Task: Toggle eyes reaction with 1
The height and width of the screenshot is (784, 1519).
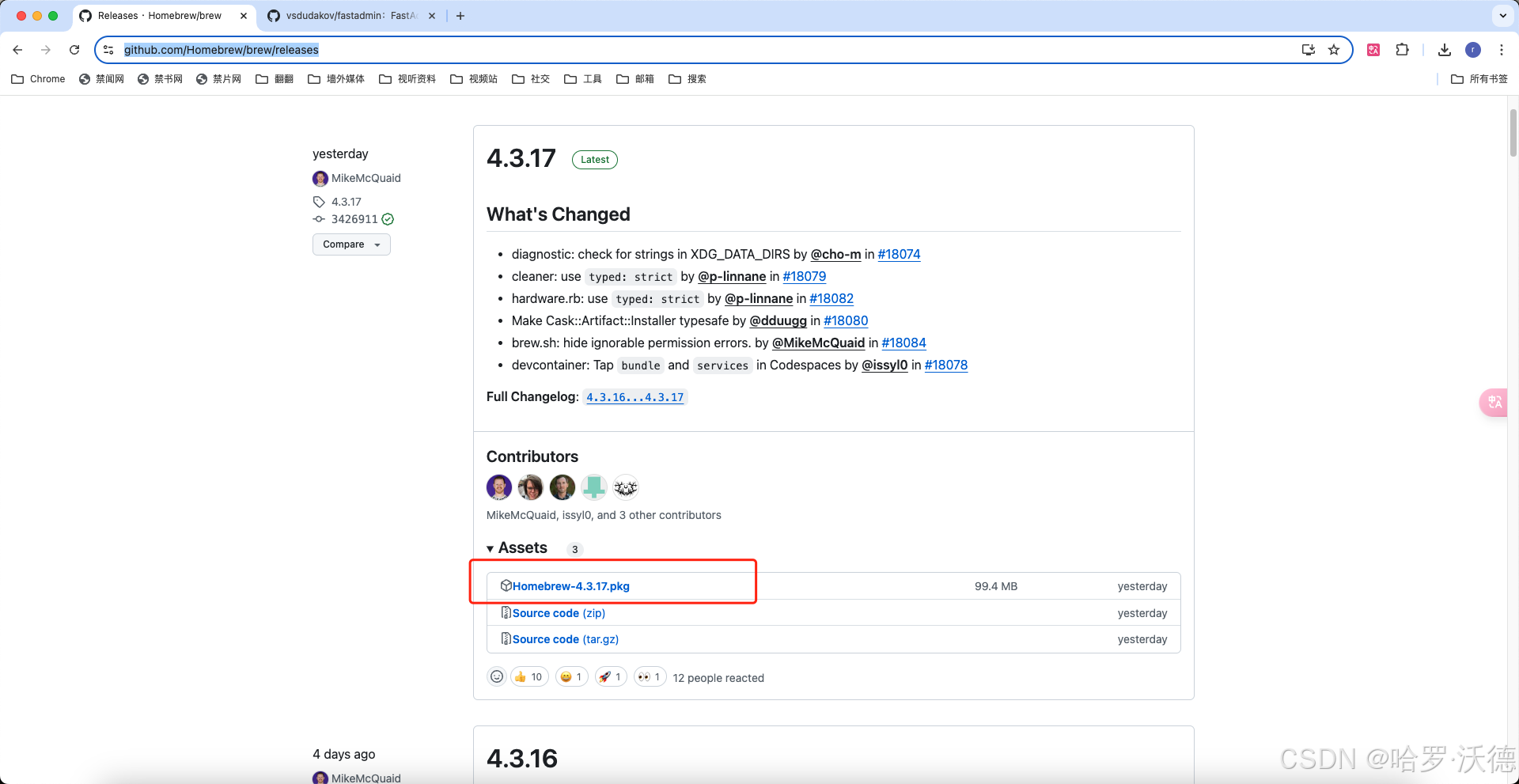Action: click(x=650, y=676)
